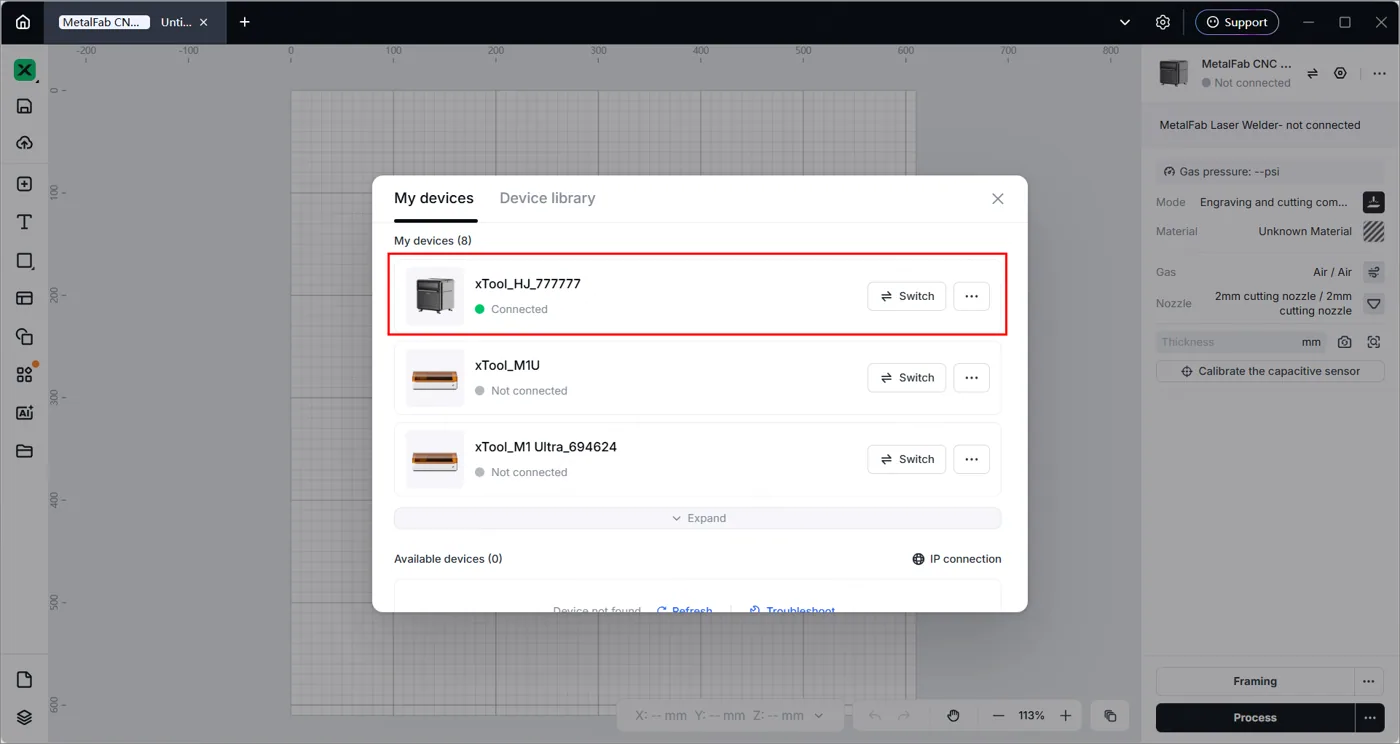Select the Text tool in left sidebar
1400x744 pixels.
click(24, 222)
